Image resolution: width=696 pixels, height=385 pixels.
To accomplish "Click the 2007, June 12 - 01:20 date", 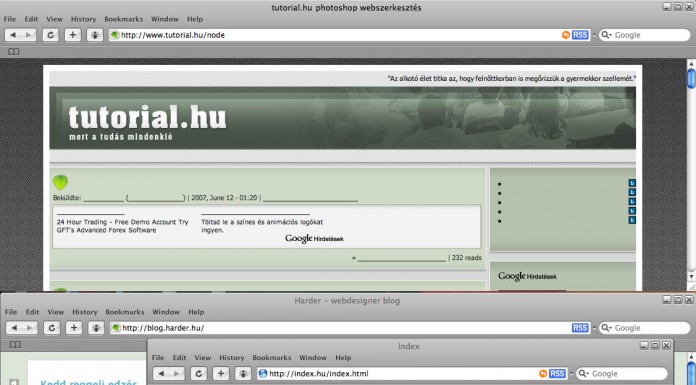I will tap(224, 198).
